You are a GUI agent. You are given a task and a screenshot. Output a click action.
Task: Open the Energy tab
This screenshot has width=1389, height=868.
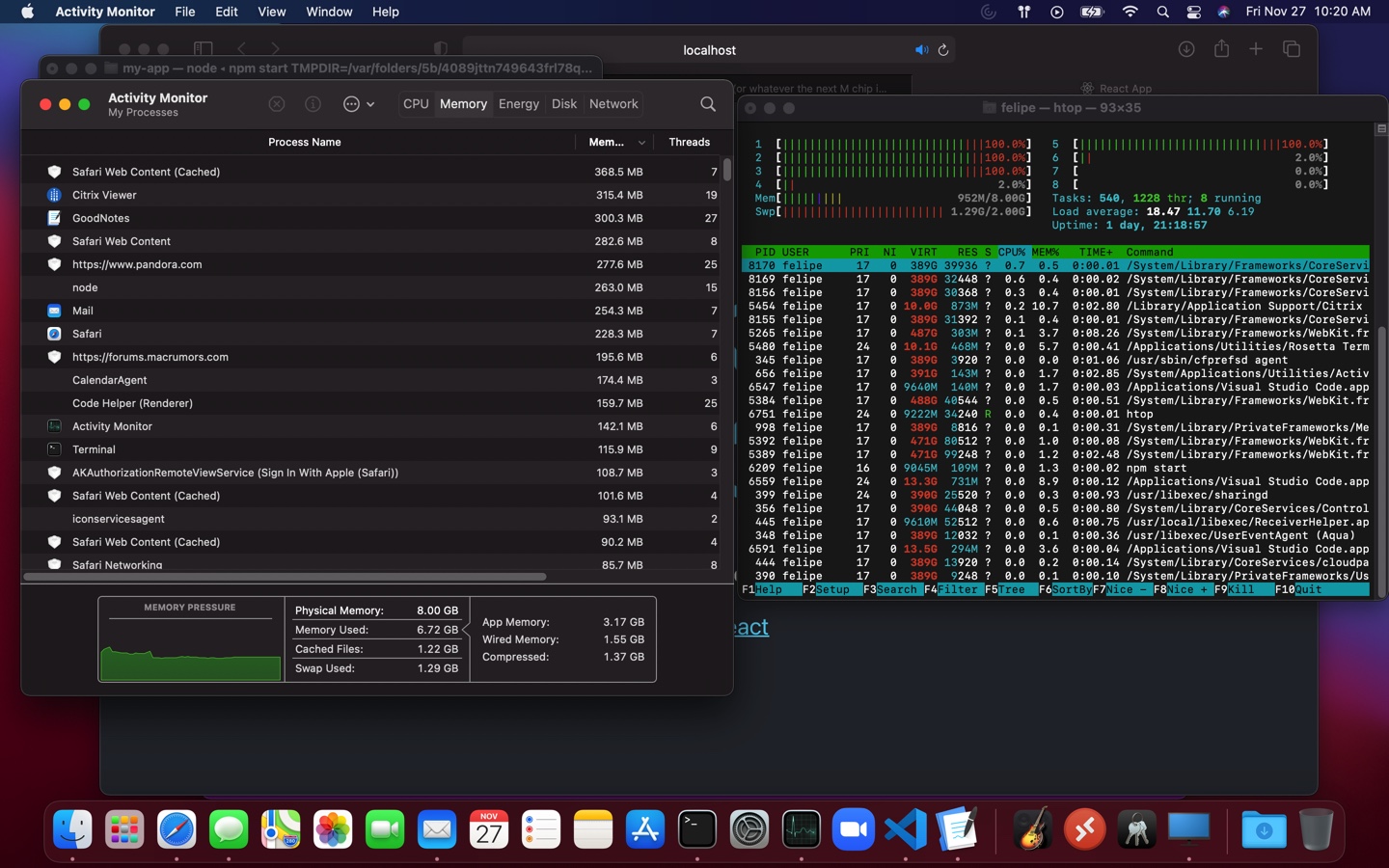click(519, 104)
